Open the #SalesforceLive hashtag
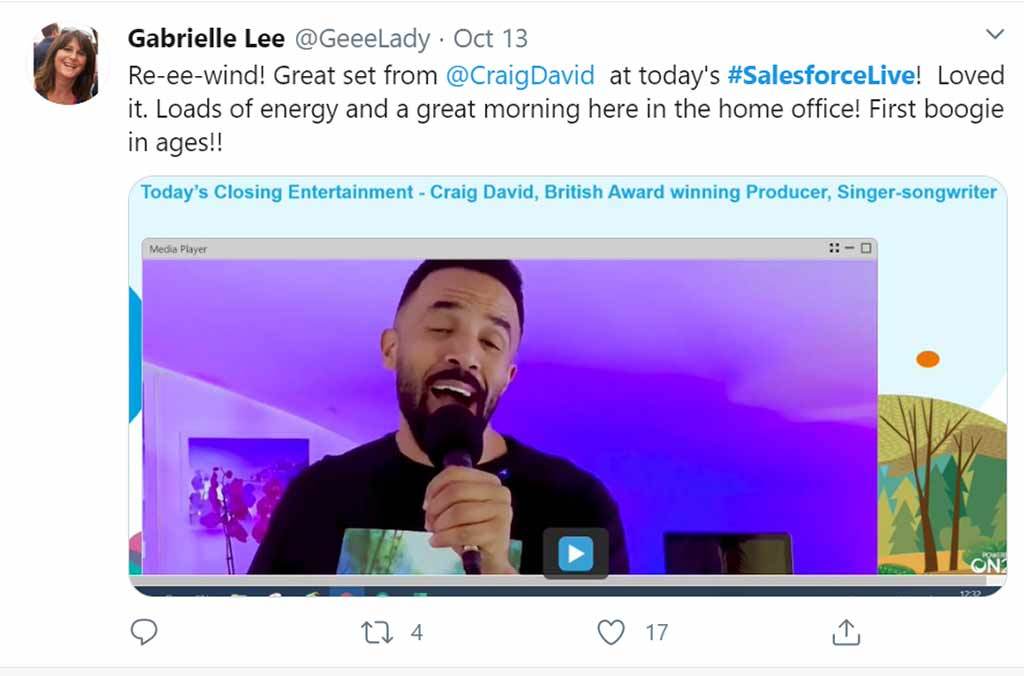The width and height of the screenshot is (1024, 676). click(x=821, y=75)
